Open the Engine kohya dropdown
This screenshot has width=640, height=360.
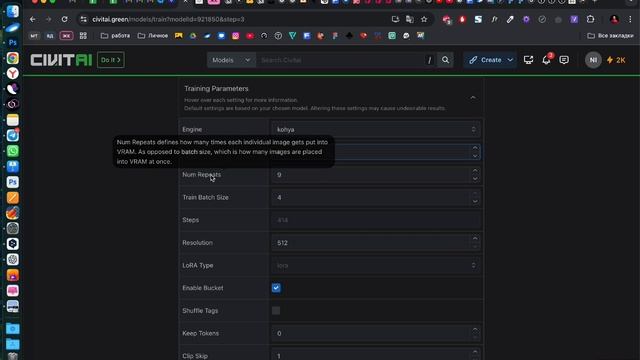pyautogui.click(x=376, y=129)
